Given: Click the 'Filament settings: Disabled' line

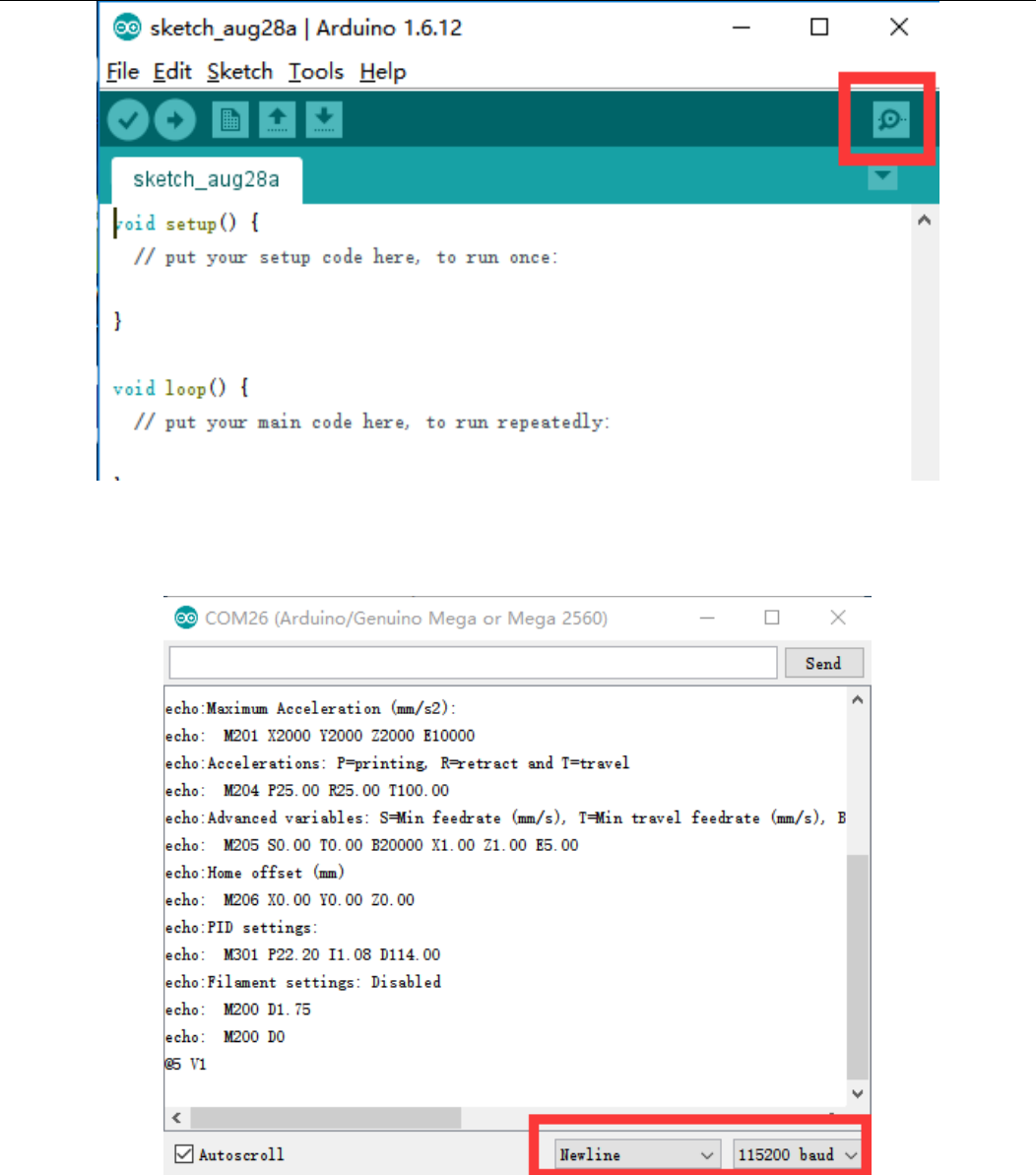Looking at the screenshot, I should pyautogui.click(x=303, y=982).
